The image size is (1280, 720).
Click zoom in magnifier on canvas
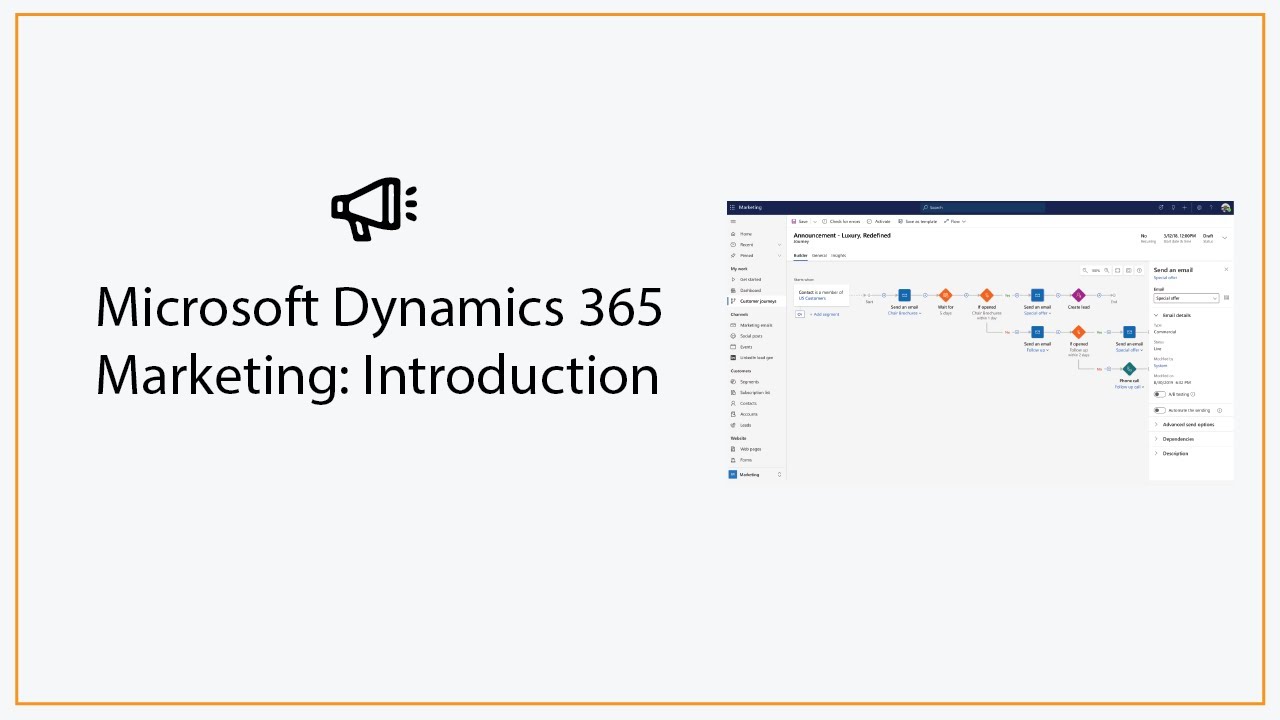pyautogui.click(x=1107, y=270)
